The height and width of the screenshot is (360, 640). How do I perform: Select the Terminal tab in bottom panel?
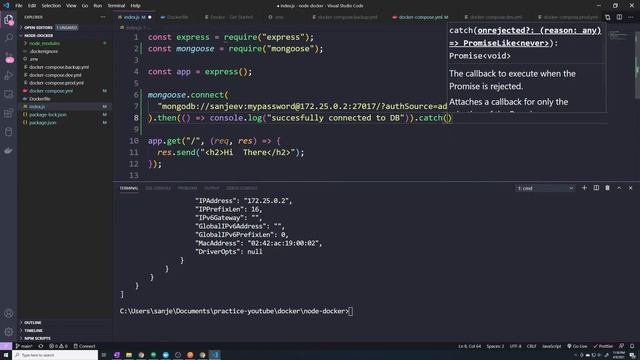[x=129, y=188]
